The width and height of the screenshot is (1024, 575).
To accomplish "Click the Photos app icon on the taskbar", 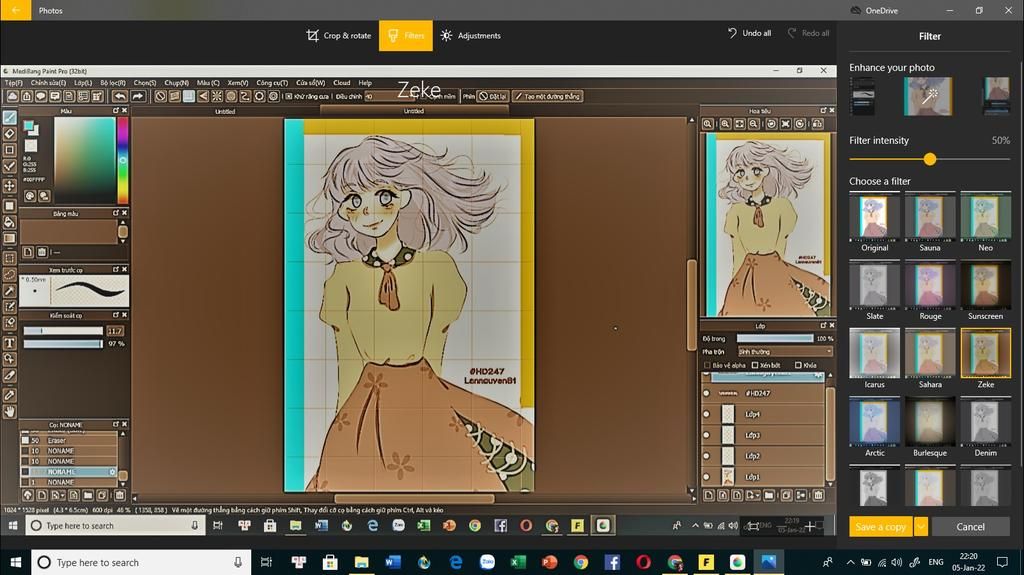I will click(x=769, y=562).
